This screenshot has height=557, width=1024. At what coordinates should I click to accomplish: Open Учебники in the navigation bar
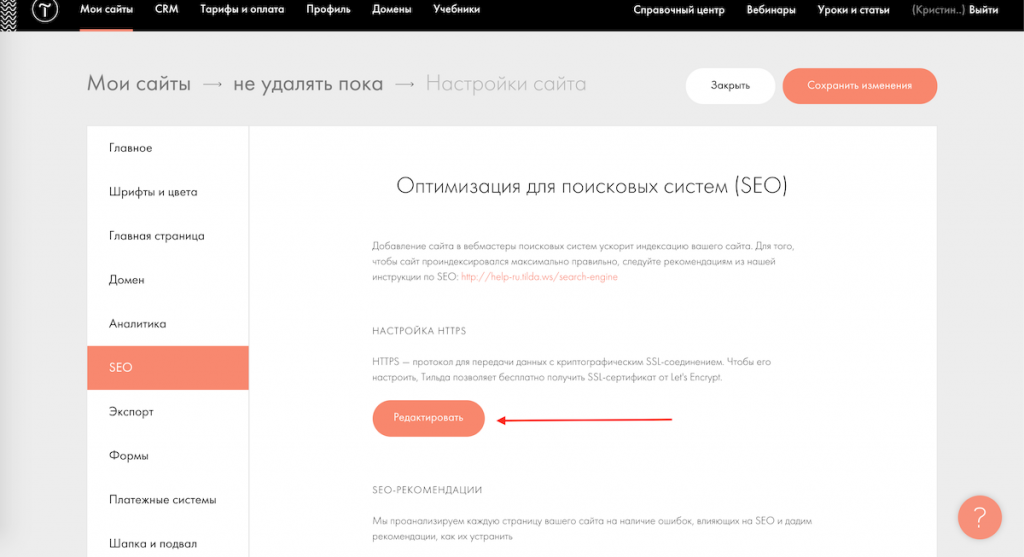tap(456, 10)
